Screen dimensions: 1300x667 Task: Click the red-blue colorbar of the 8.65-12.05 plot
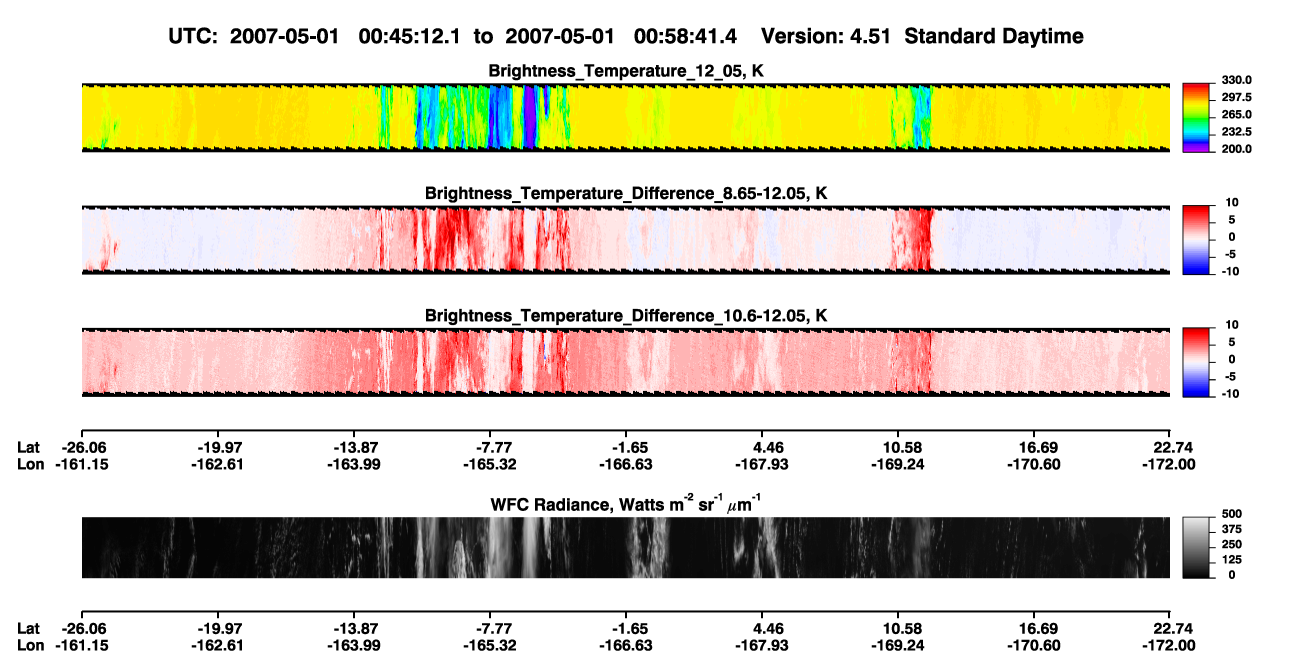pos(1196,239)
